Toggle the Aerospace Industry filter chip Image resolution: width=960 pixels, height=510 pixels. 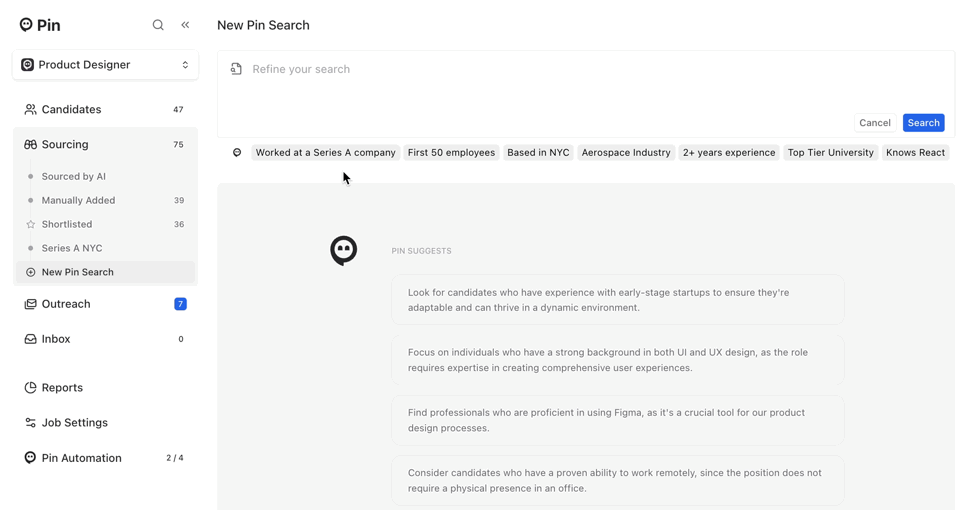(626, 153)
